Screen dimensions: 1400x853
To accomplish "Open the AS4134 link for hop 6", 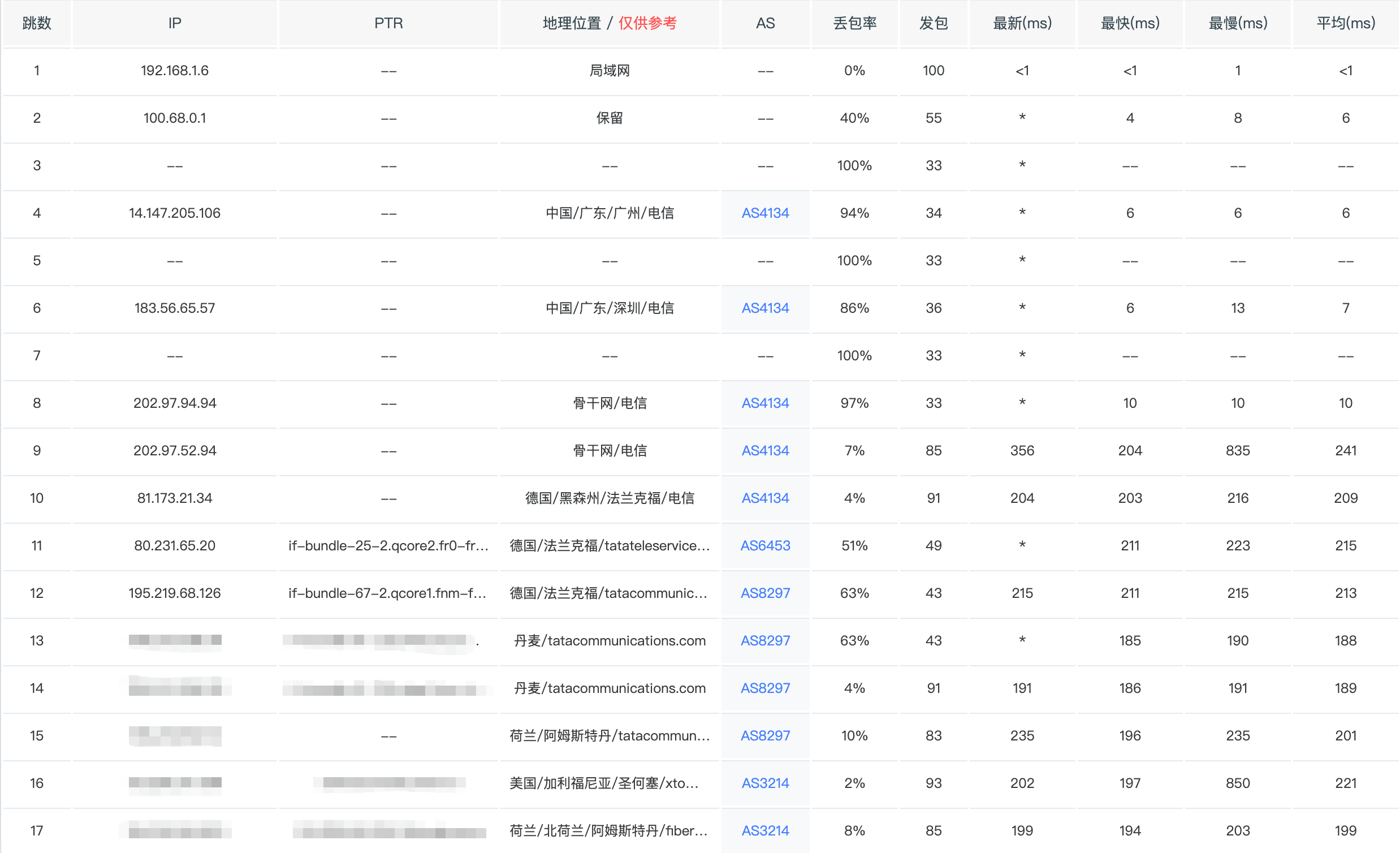I will (765, 308).
